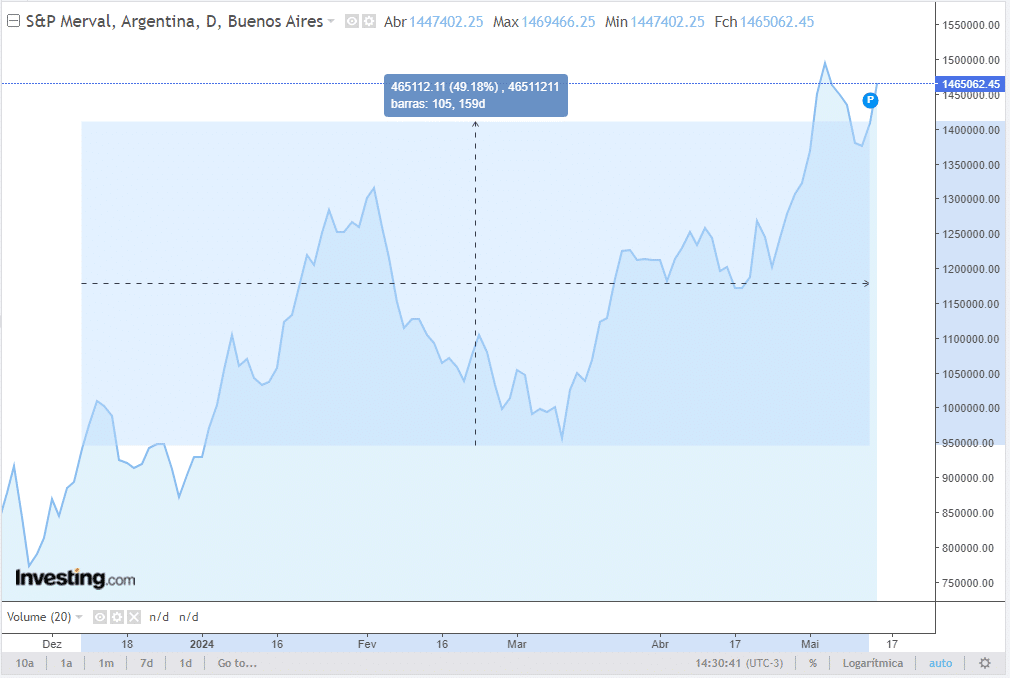This screenshot has width=1010, height=678.
Task: Click the current price label 1465062.45
Action: tap(971, 84)
